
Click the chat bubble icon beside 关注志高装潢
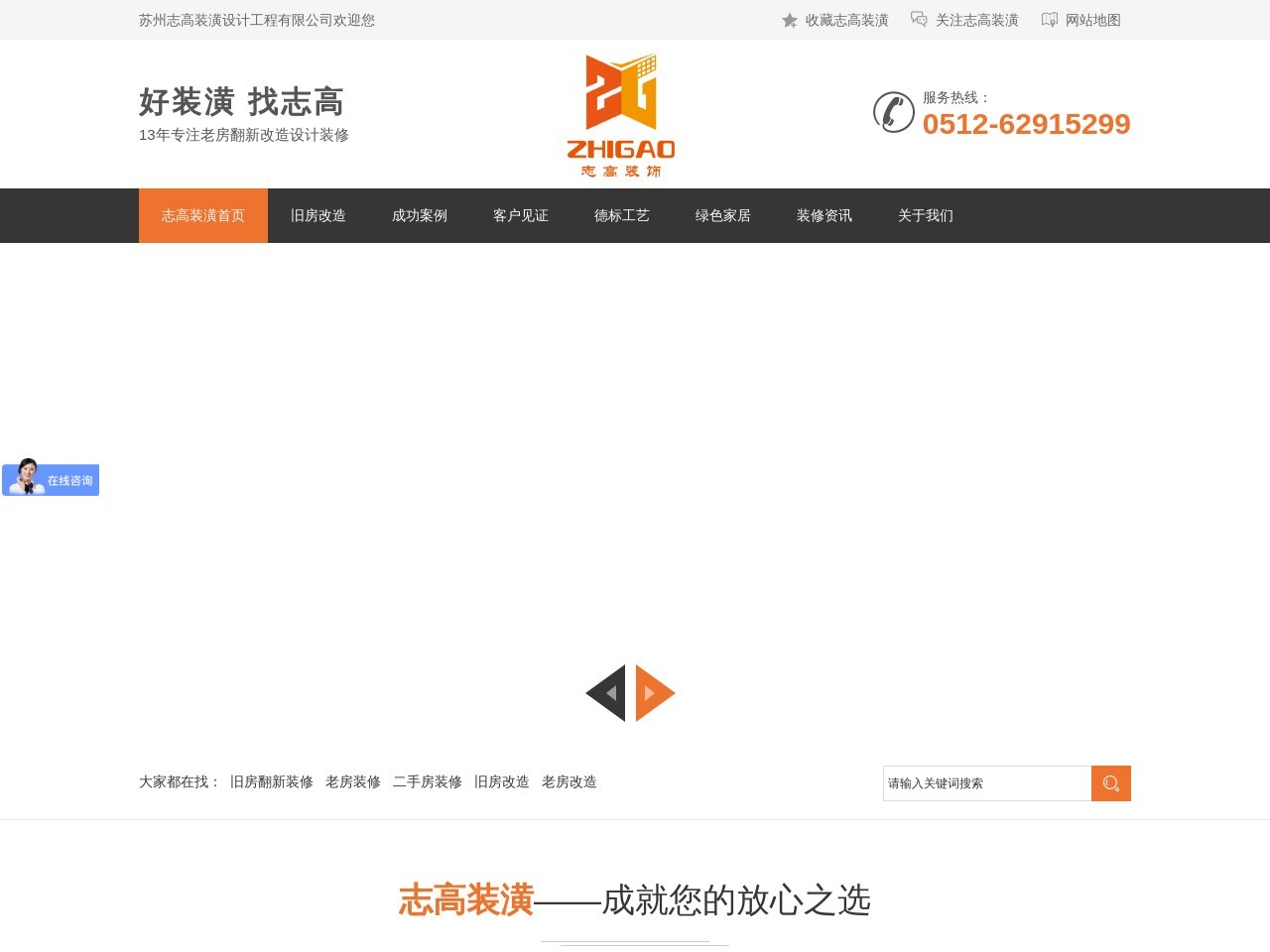pyautogui.click(x=918, y=20)
